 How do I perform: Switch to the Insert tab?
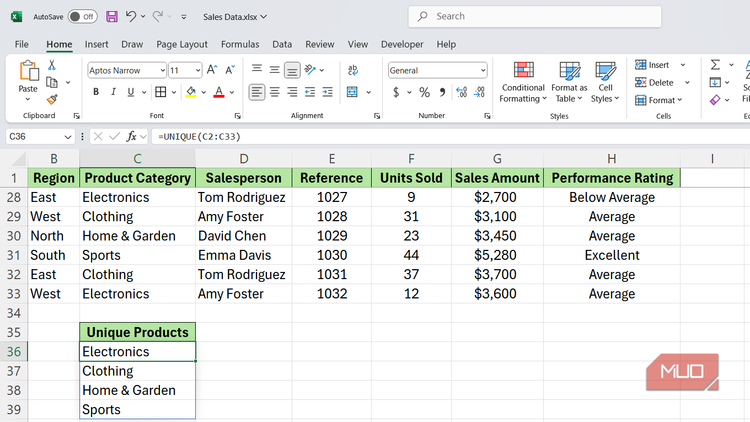click(x=96, y=44)
